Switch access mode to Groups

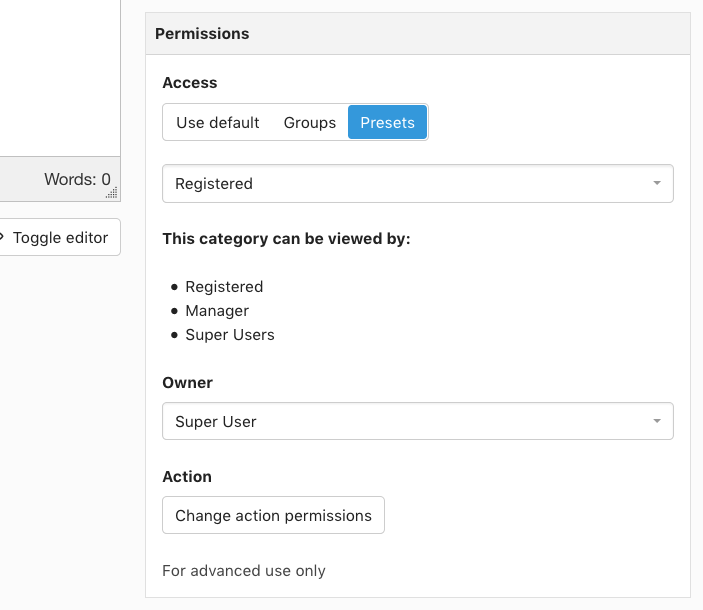click(x=309, y=122)
